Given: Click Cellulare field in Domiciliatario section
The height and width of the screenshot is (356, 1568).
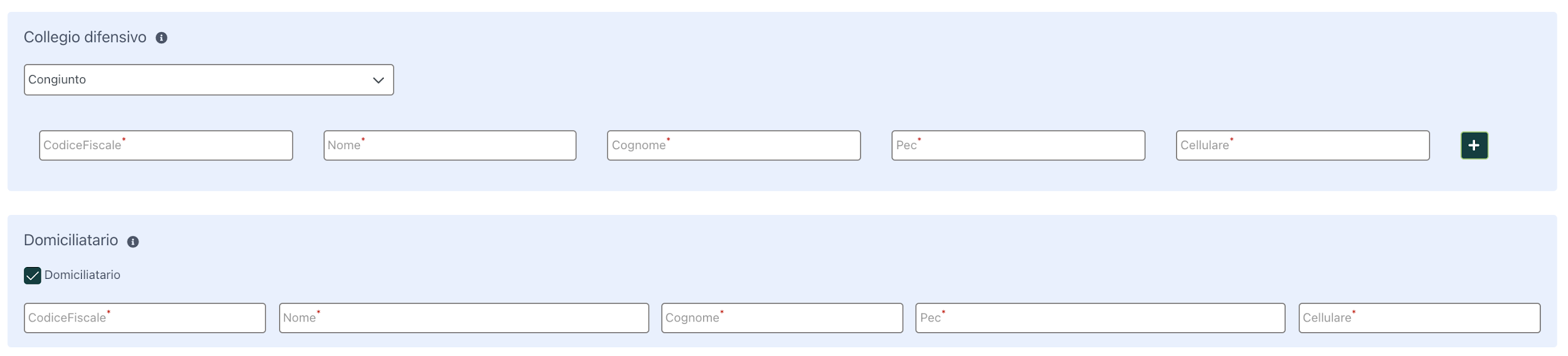Looking at the screenshot, I should coord(1419,318).
